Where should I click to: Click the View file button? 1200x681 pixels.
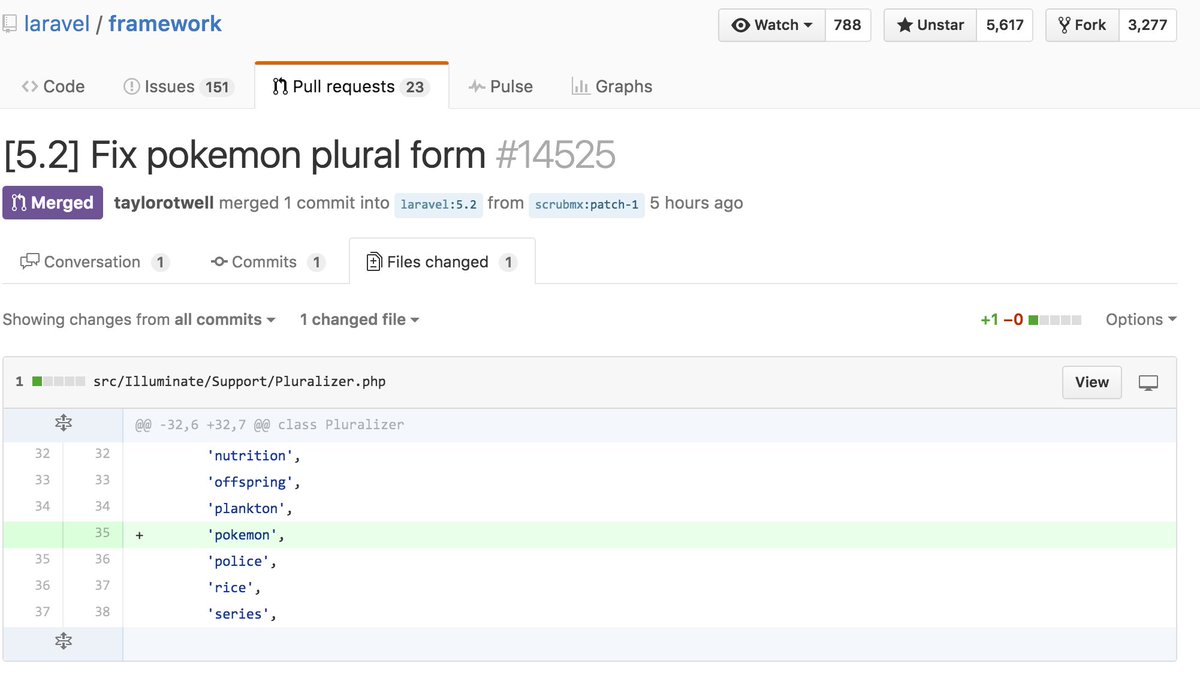point(1092,382)
